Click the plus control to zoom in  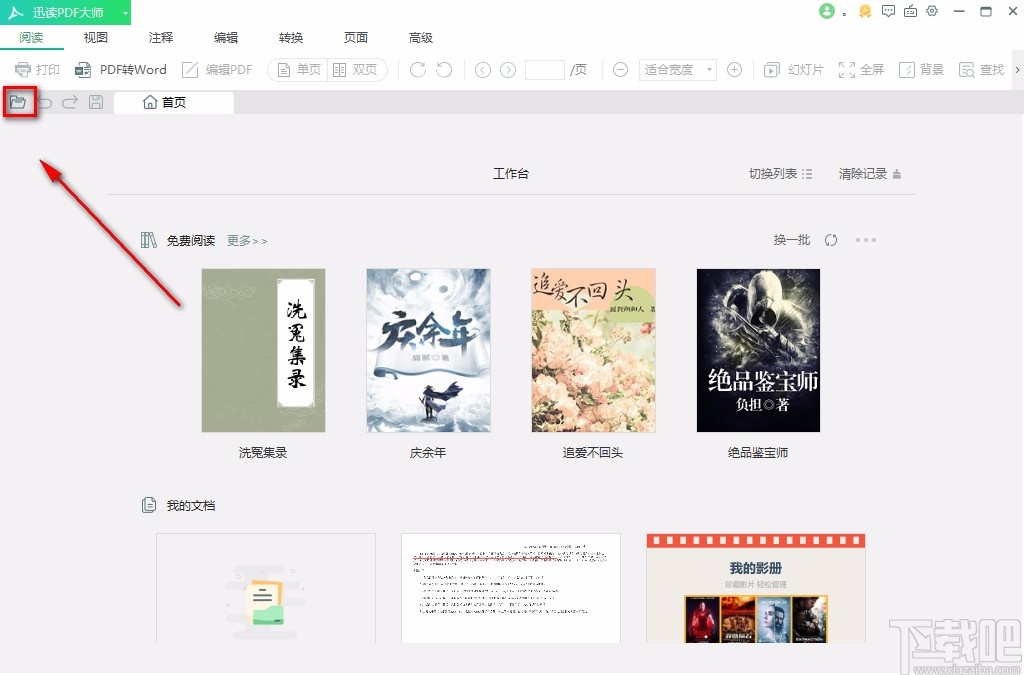pos(735,70)
